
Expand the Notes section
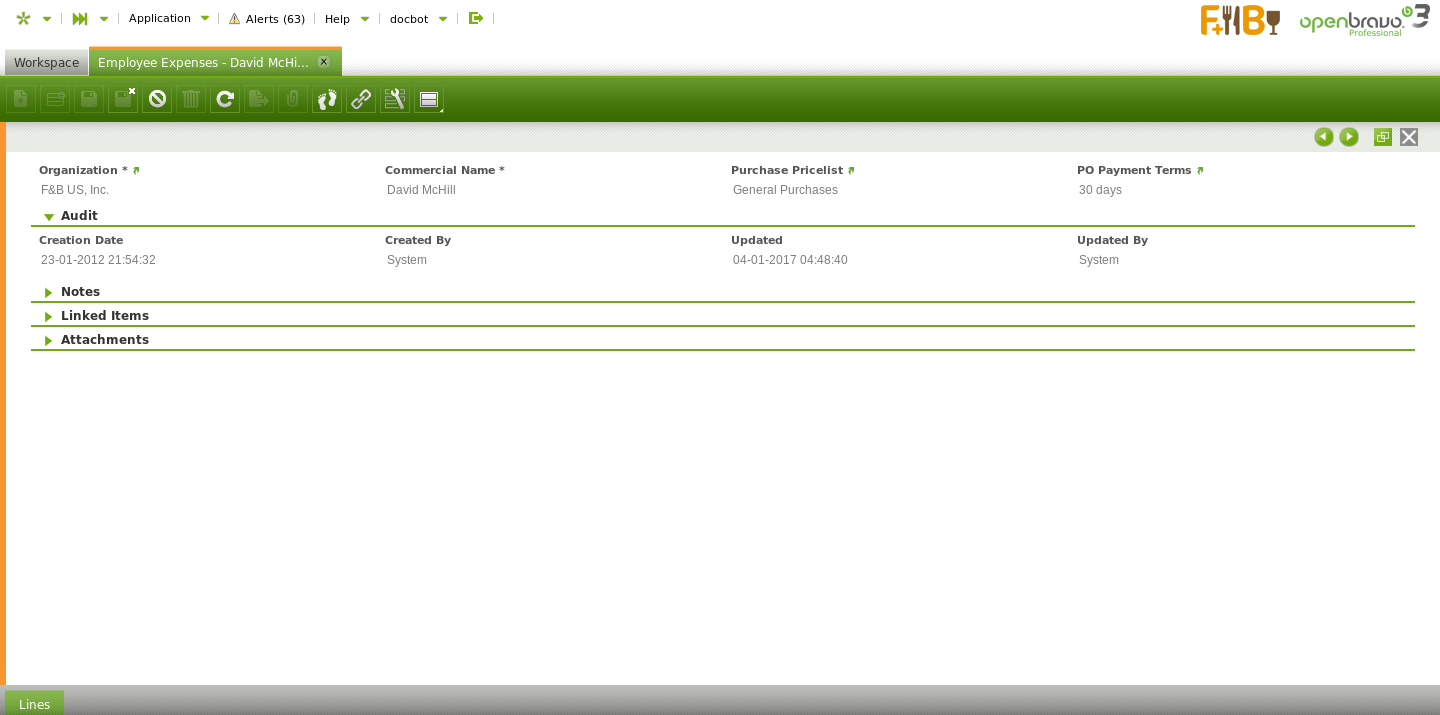click(49, 292)
